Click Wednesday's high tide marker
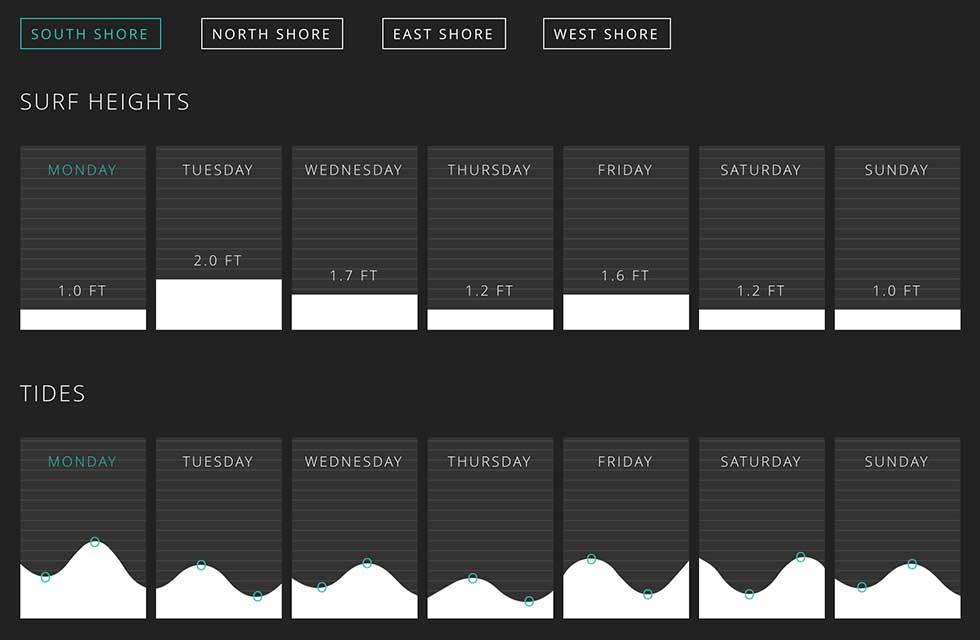Image resolution: width=980 pixels, height=640 pixels. pos(367,563)
